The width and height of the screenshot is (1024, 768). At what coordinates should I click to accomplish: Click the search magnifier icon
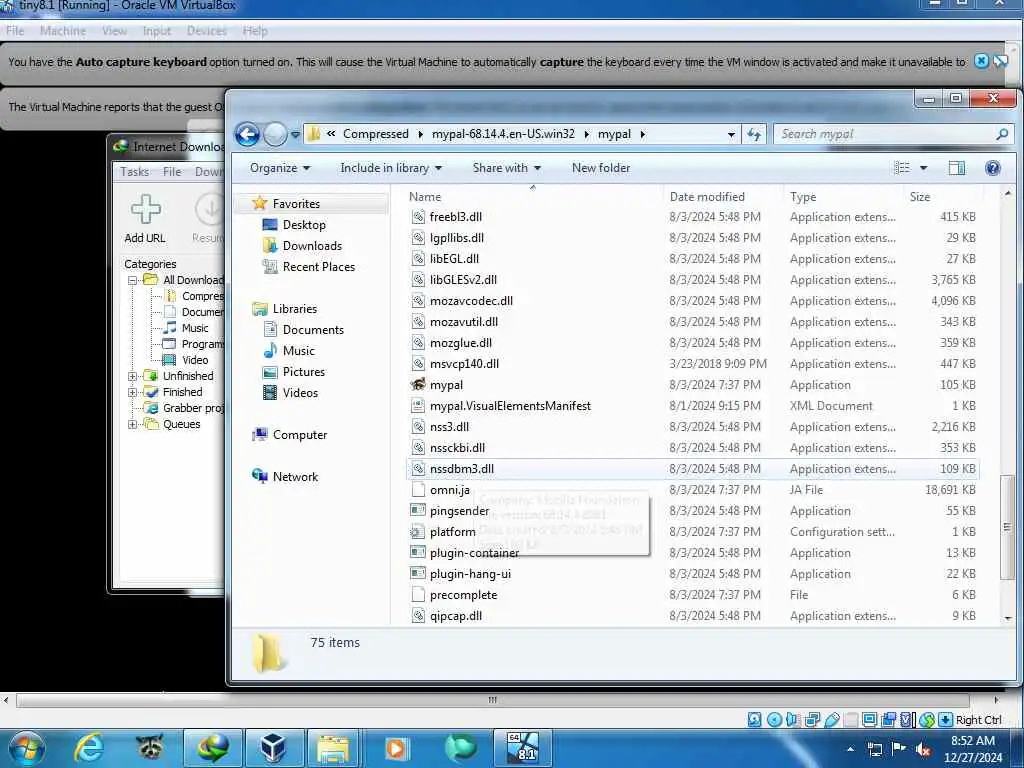pyautogui.click(x=1002, y=134)
